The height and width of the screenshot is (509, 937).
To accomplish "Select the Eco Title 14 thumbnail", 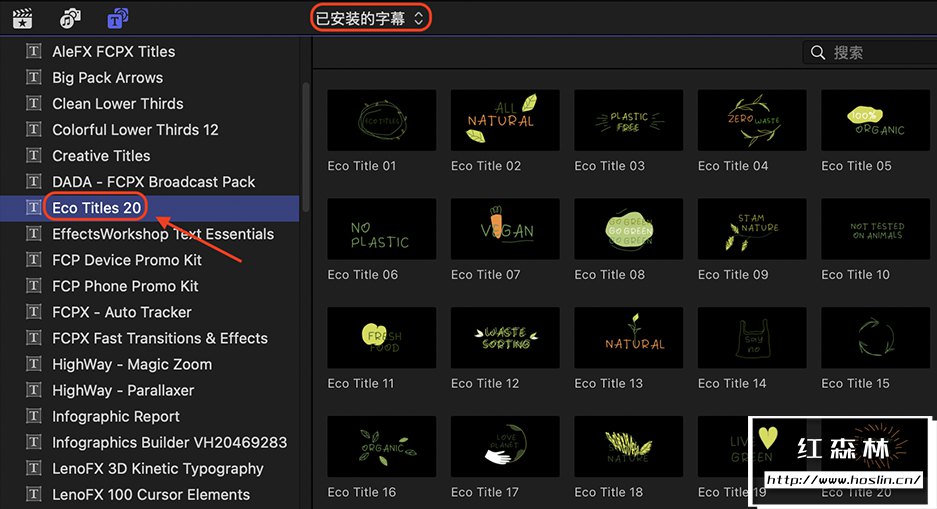I will coord(752,338).
